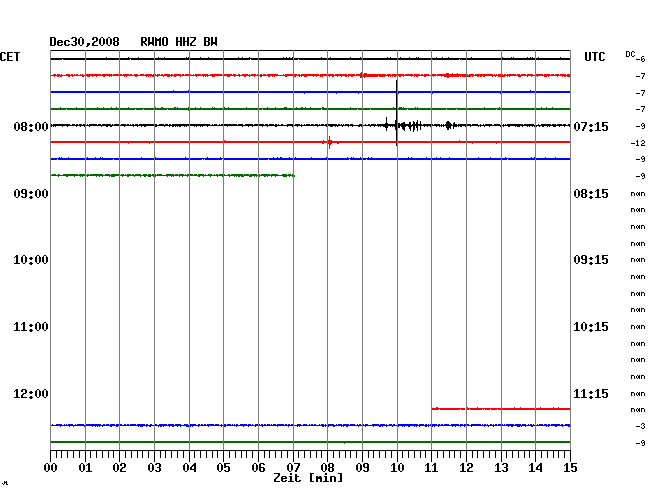This screenshot has width=650, height=494.
Task: Click the DC column header
Action: click(630, 54)
